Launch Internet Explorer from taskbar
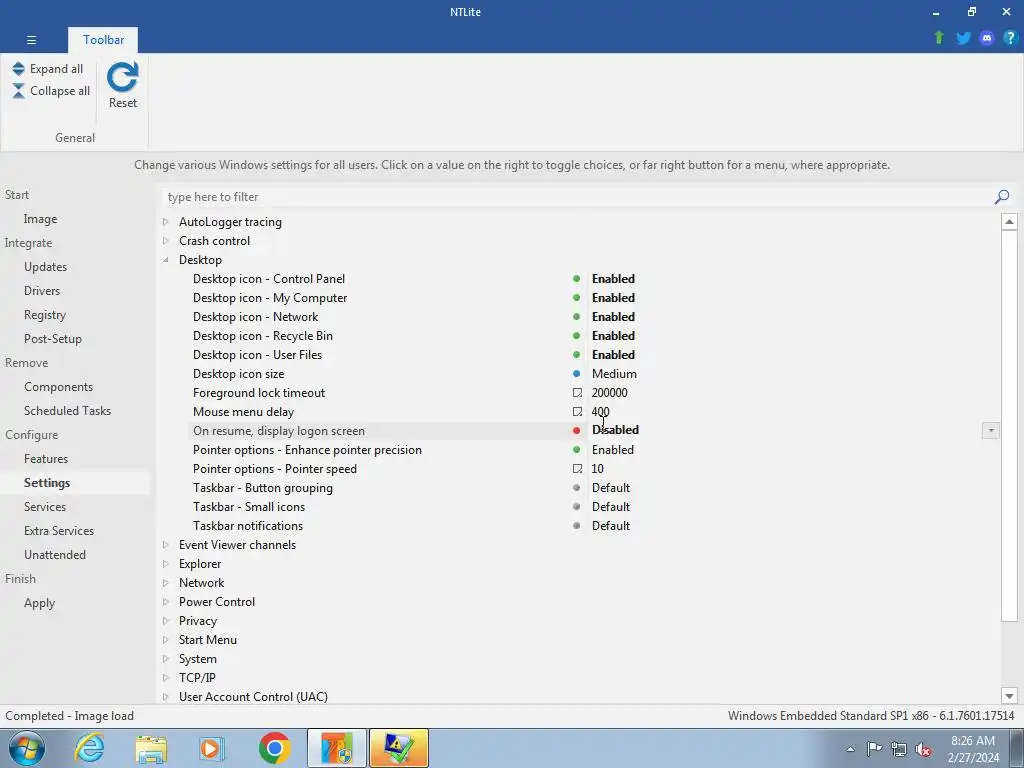 pyautogui.click(x=89, y=748)
